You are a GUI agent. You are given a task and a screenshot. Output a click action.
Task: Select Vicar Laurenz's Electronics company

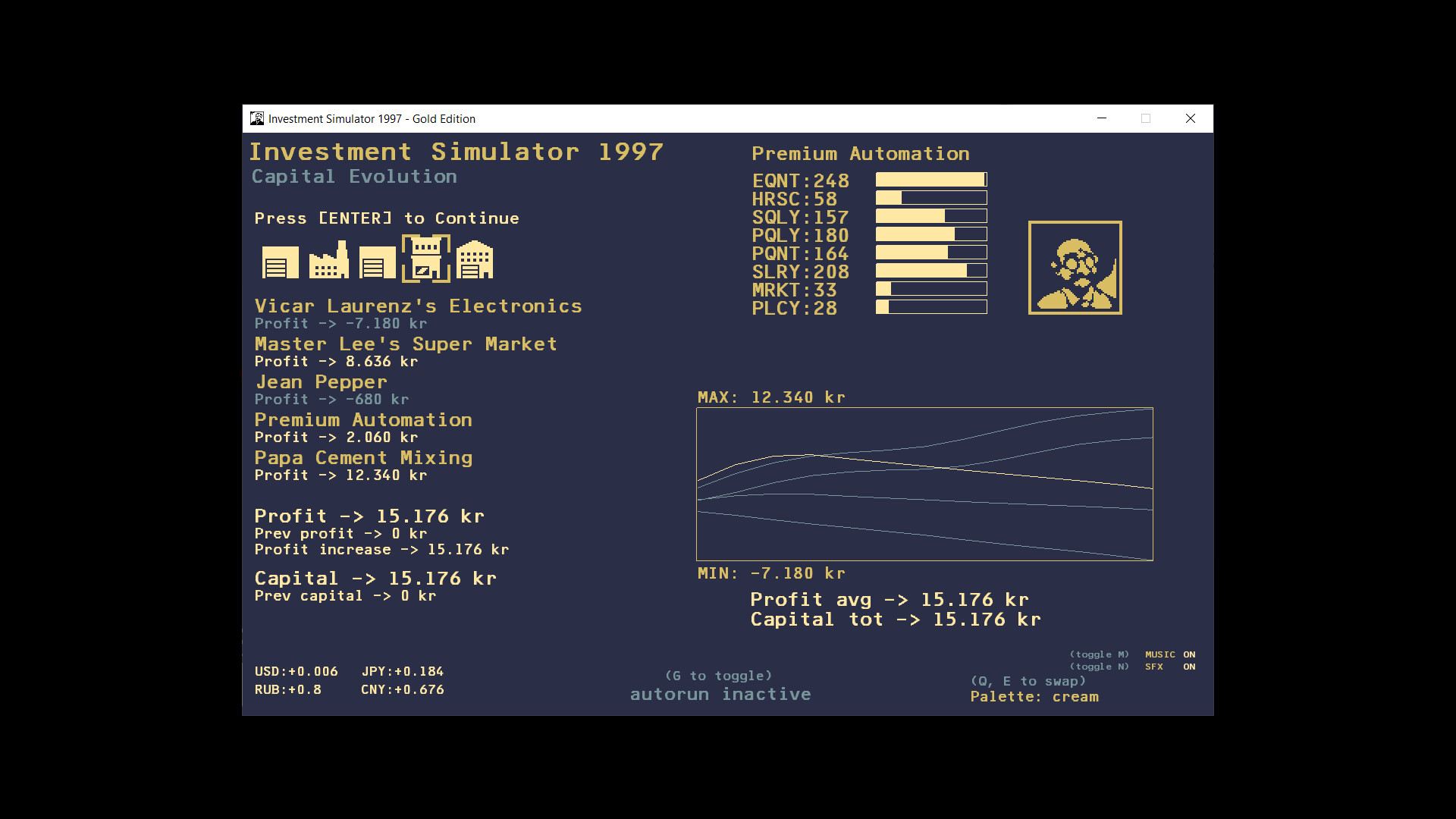(418, 306)
